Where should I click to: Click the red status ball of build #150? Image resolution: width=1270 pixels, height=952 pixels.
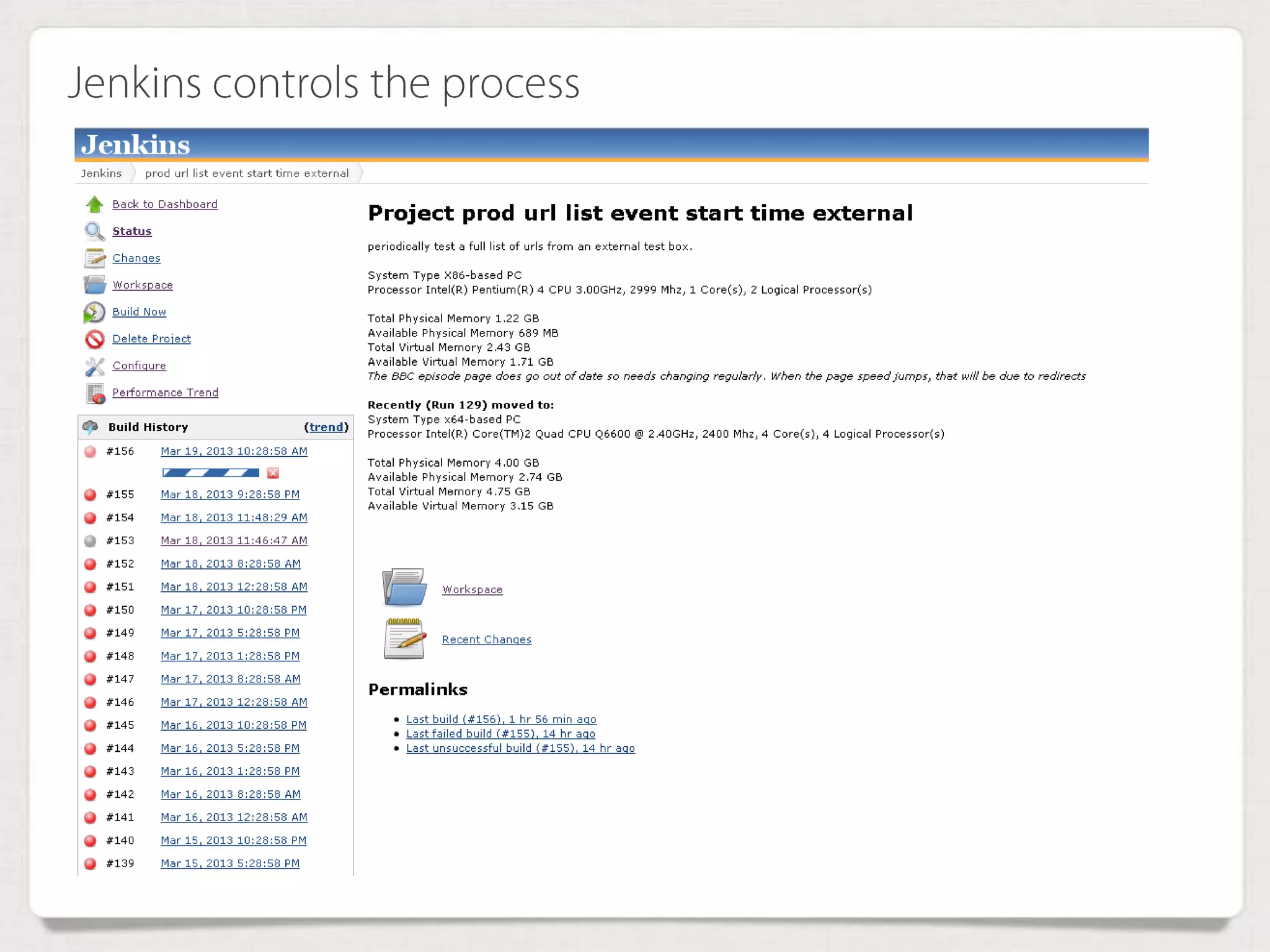[x=91, y=610]
